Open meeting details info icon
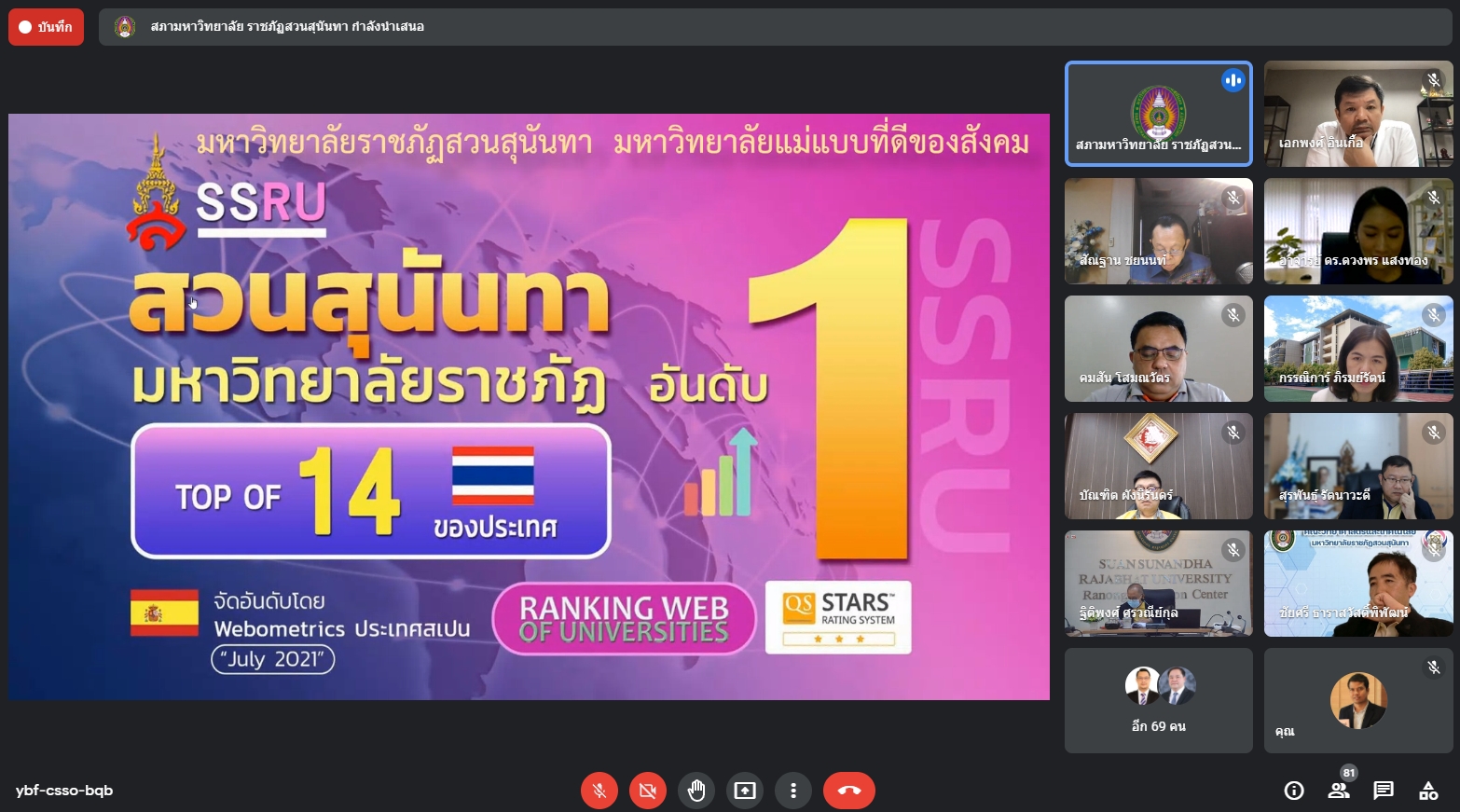The height and width of the screenshot is (812, 1460). (1294, 791)
